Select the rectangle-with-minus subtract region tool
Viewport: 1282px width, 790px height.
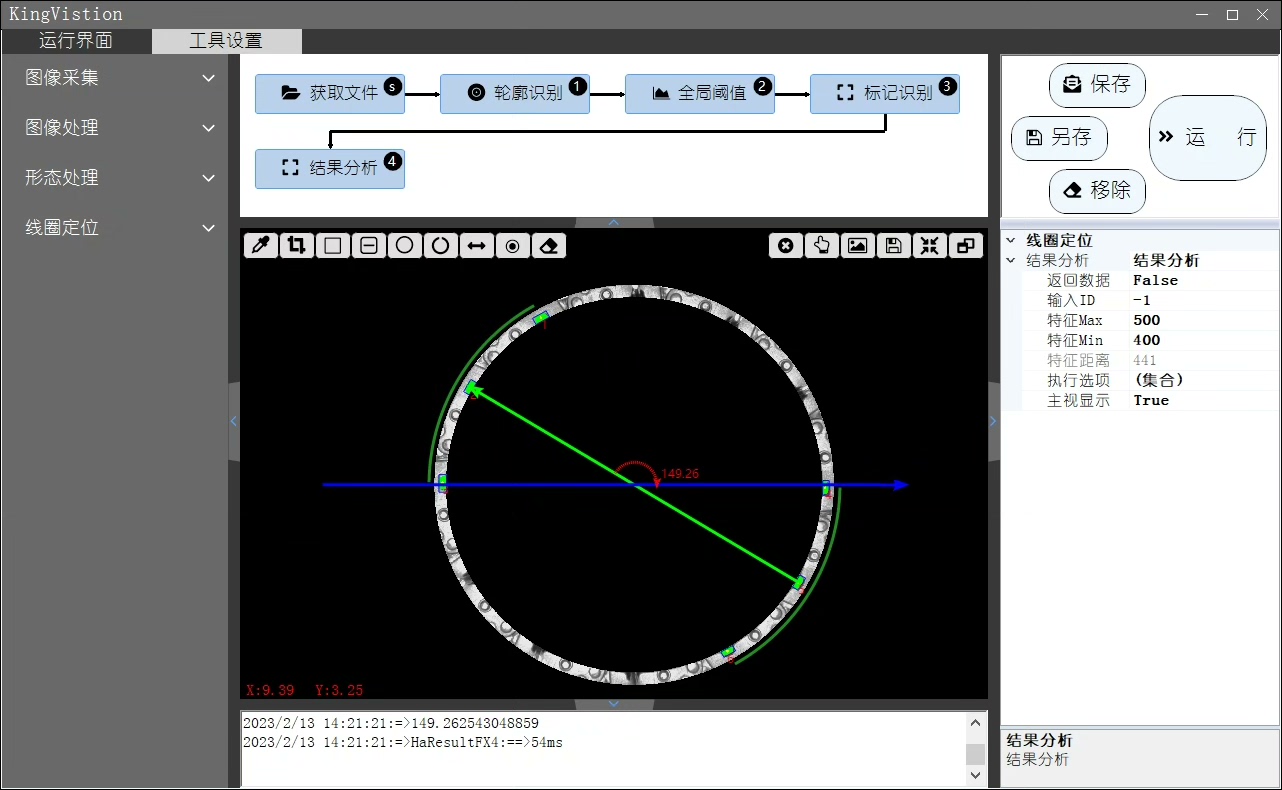[369, 245]
